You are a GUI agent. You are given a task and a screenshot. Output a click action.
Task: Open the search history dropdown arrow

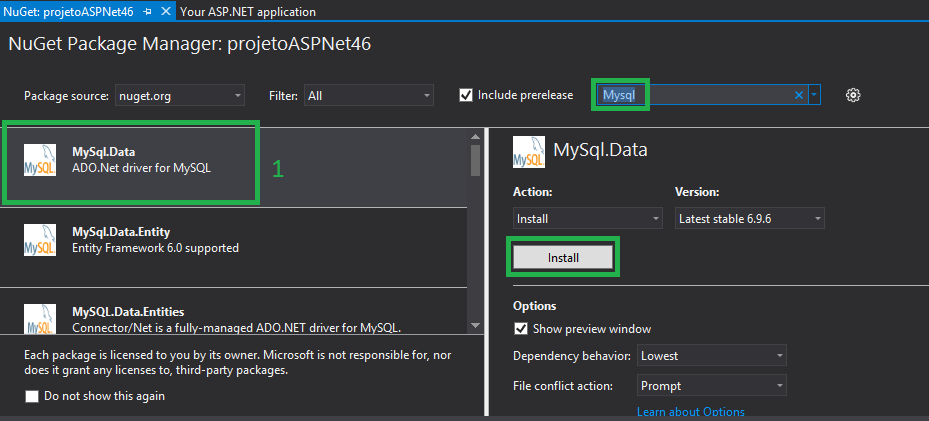click(815, 95)
